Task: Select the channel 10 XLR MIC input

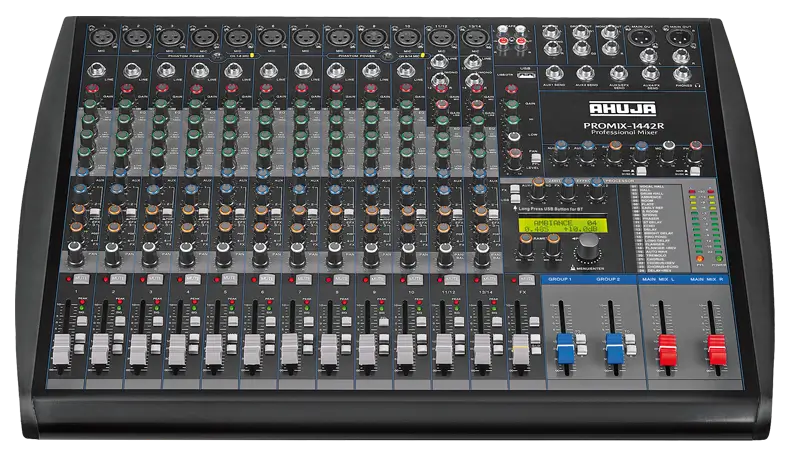Action: click(407, 37)
